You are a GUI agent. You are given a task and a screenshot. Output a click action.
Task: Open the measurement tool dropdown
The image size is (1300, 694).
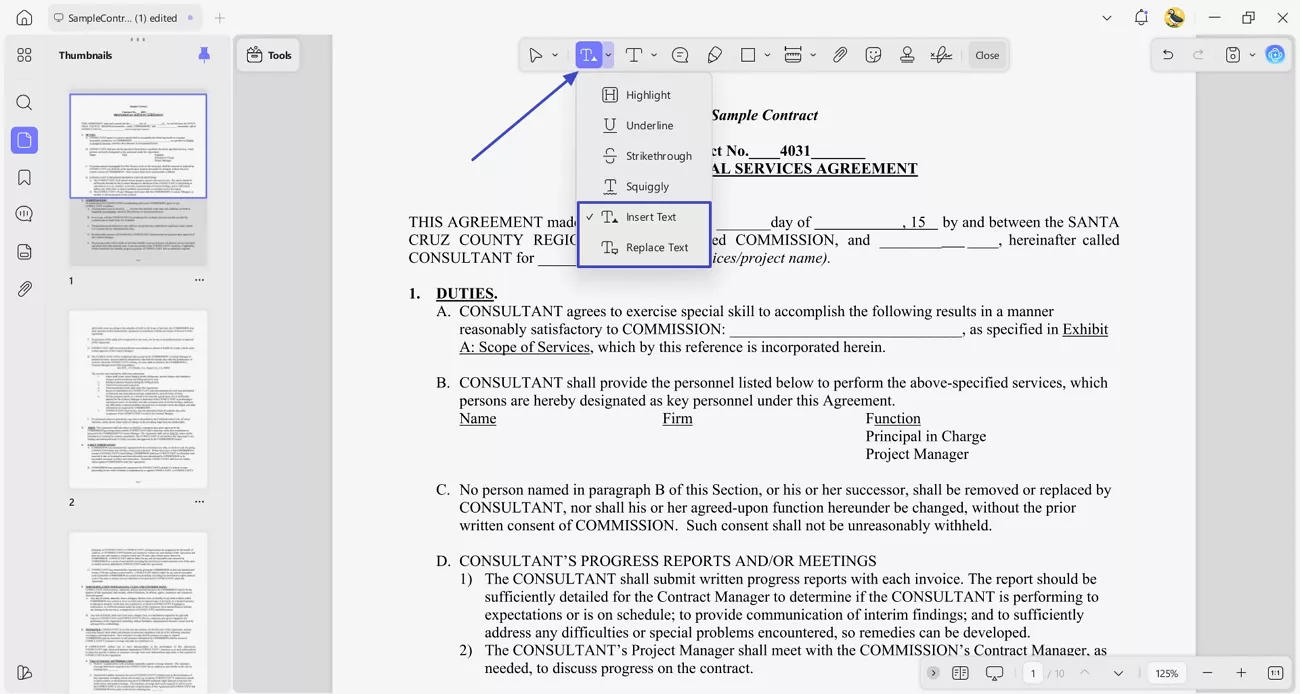814,54
